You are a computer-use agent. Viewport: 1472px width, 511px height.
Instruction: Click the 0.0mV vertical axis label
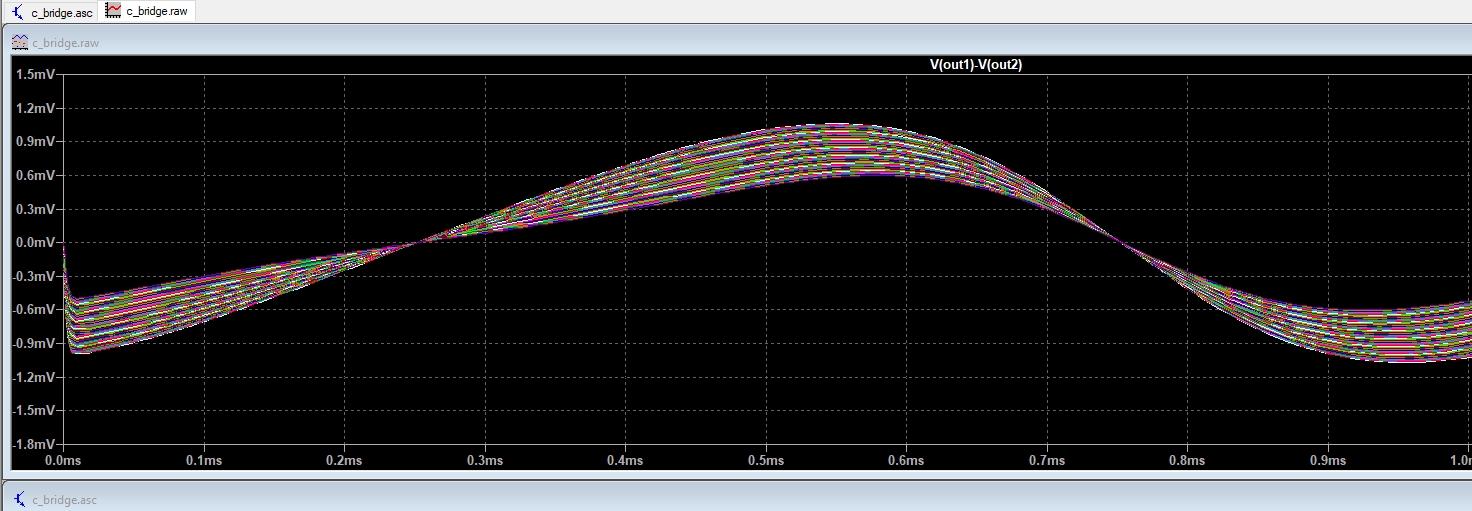pos(35,243)
